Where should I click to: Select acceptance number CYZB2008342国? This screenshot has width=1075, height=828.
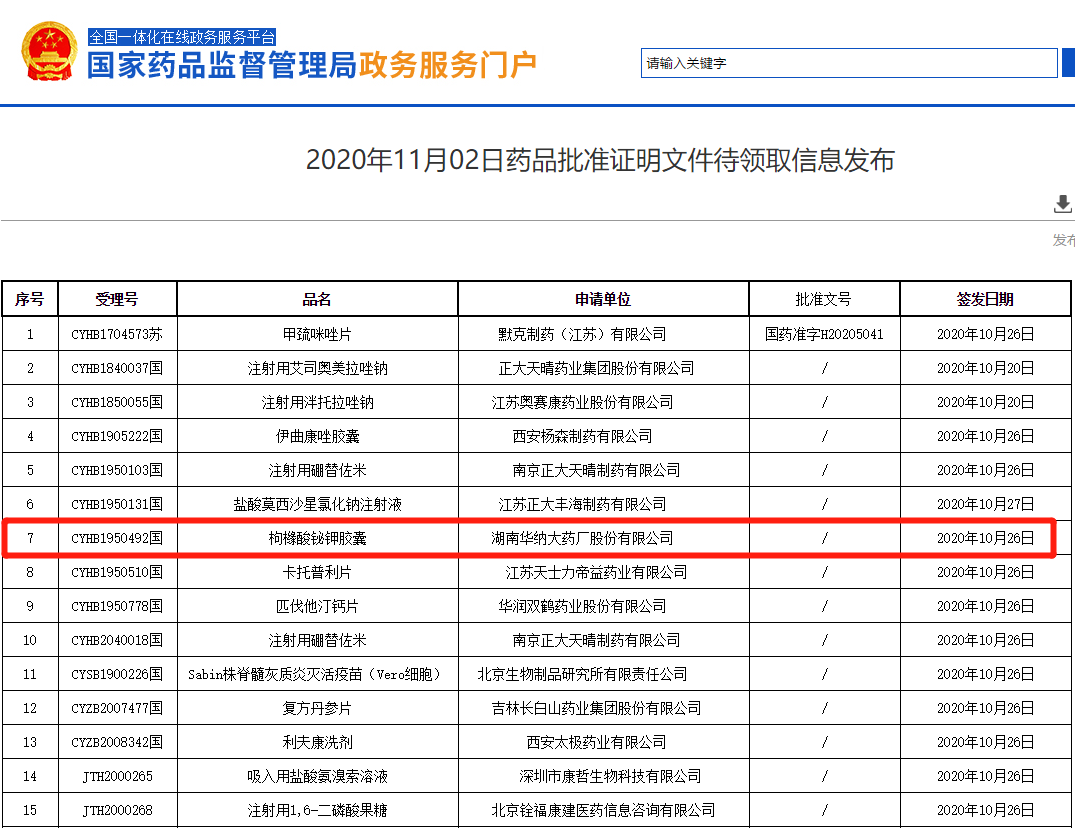pyautogui.click(x=117, y=742)
